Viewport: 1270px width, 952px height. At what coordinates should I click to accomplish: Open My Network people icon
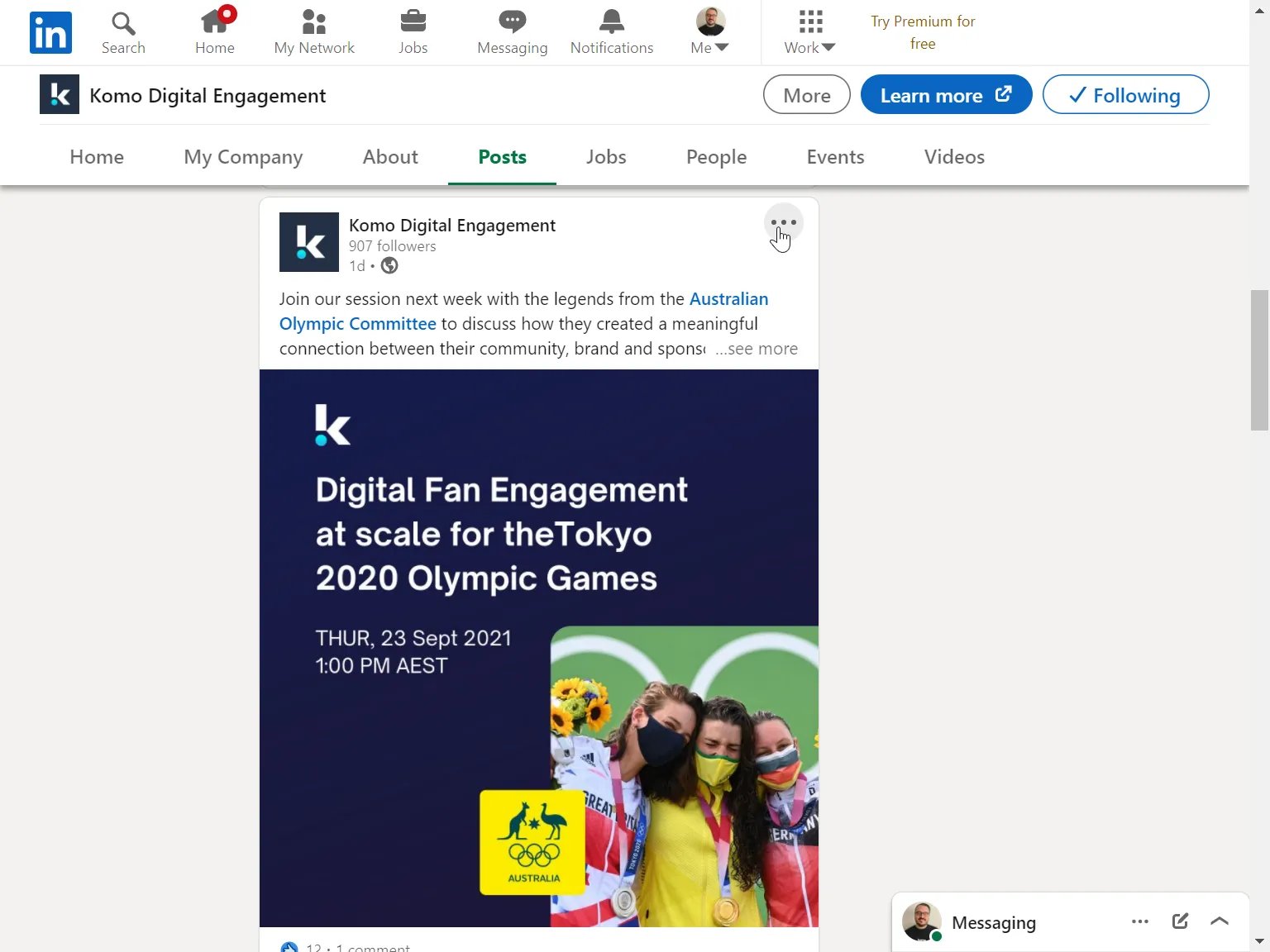(x=314, y=33)
